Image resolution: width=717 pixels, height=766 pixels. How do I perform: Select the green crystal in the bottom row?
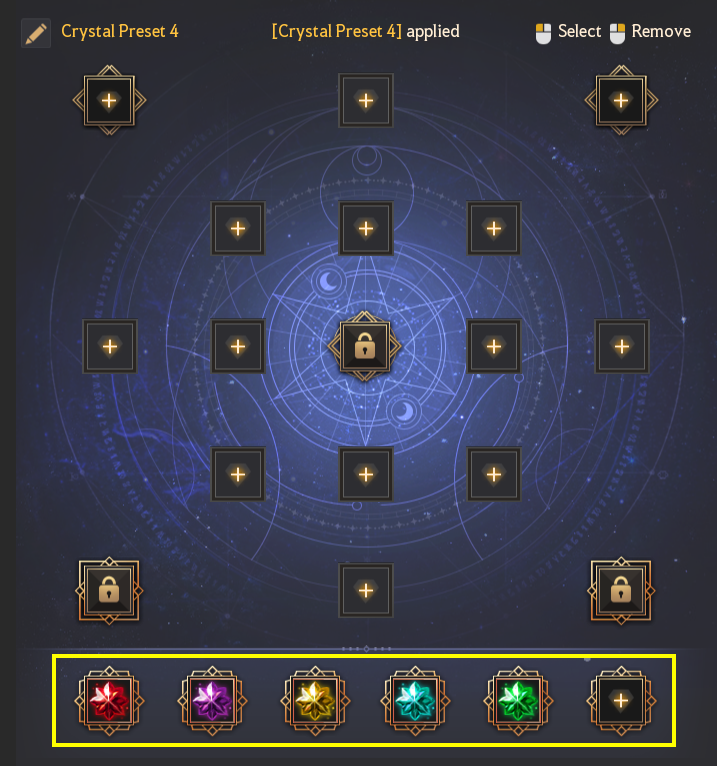pos(518,700)
